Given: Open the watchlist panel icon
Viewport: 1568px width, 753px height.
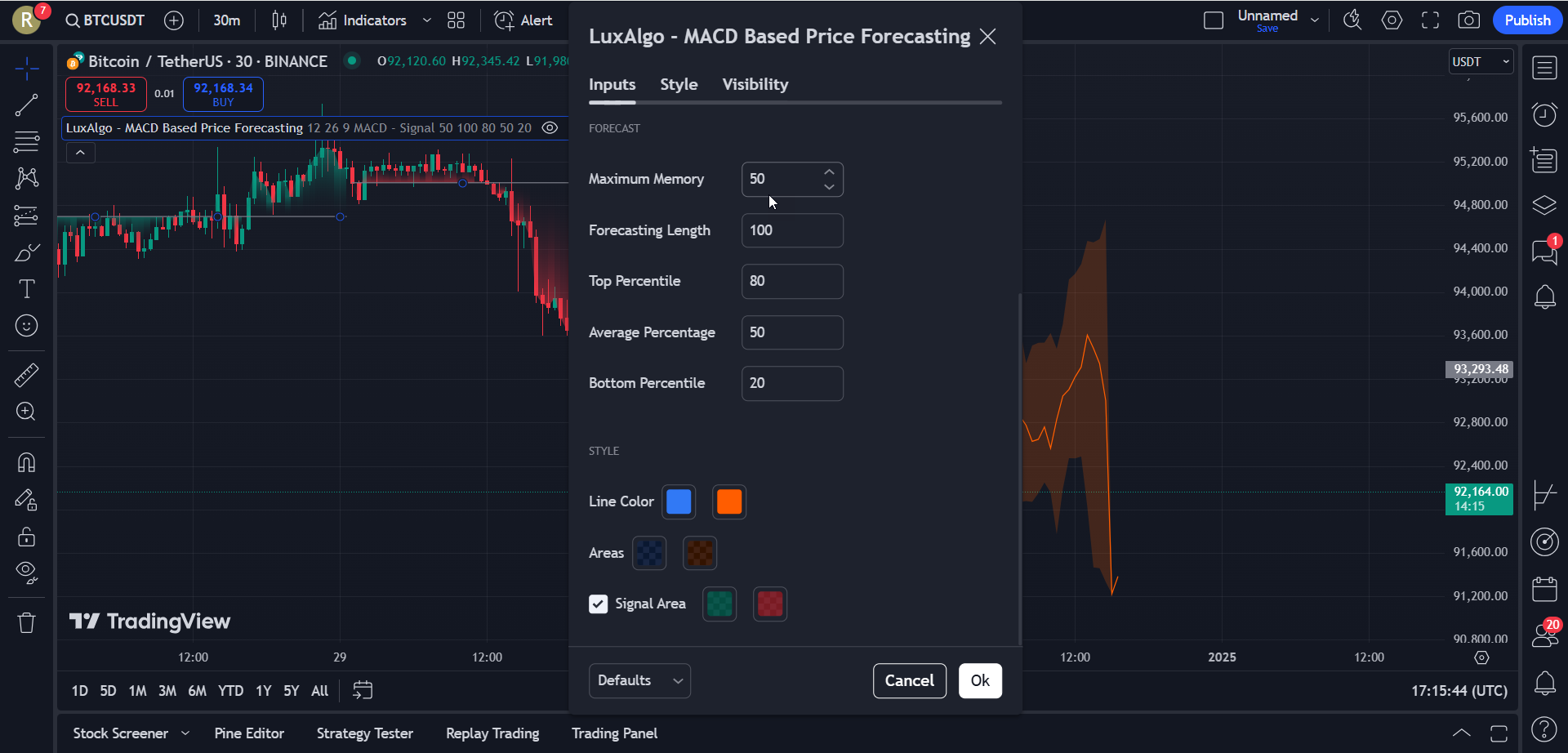Looking at the screenshot, I should [x=1544, y=69].
